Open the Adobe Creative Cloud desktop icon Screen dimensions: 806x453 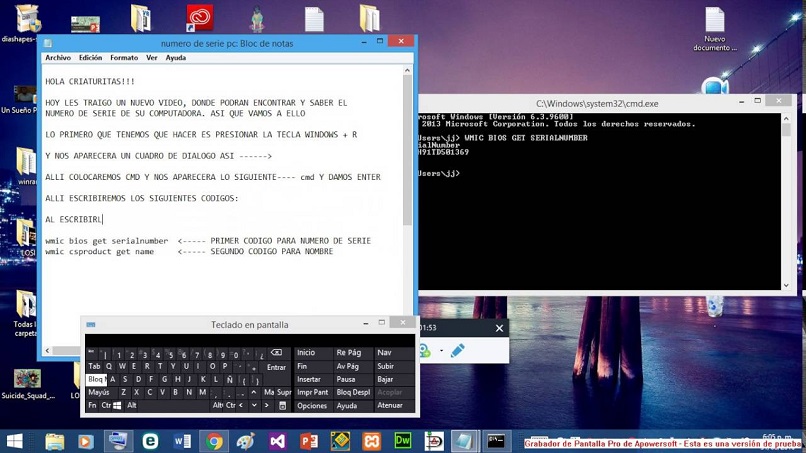click(x=200, y=18)
